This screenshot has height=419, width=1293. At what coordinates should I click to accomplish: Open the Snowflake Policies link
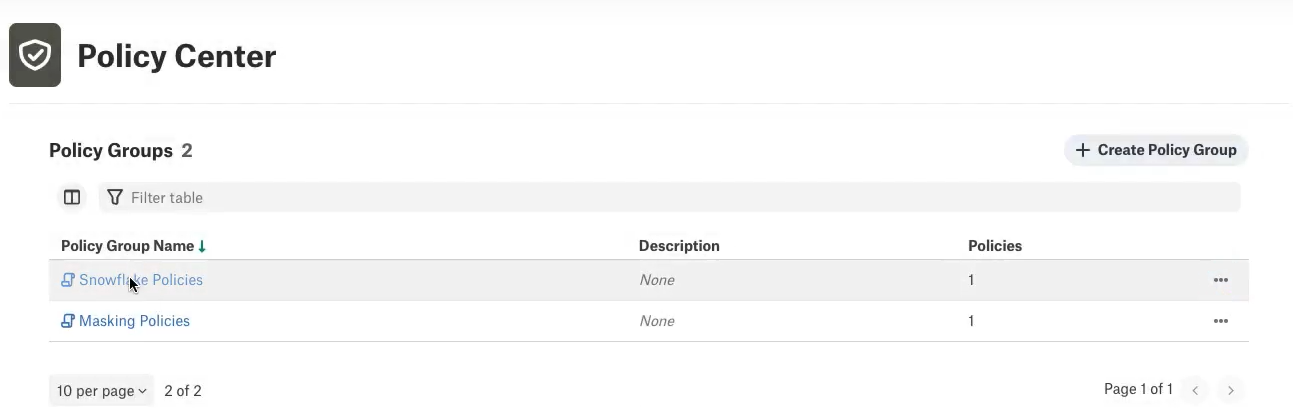pos(141,280)
